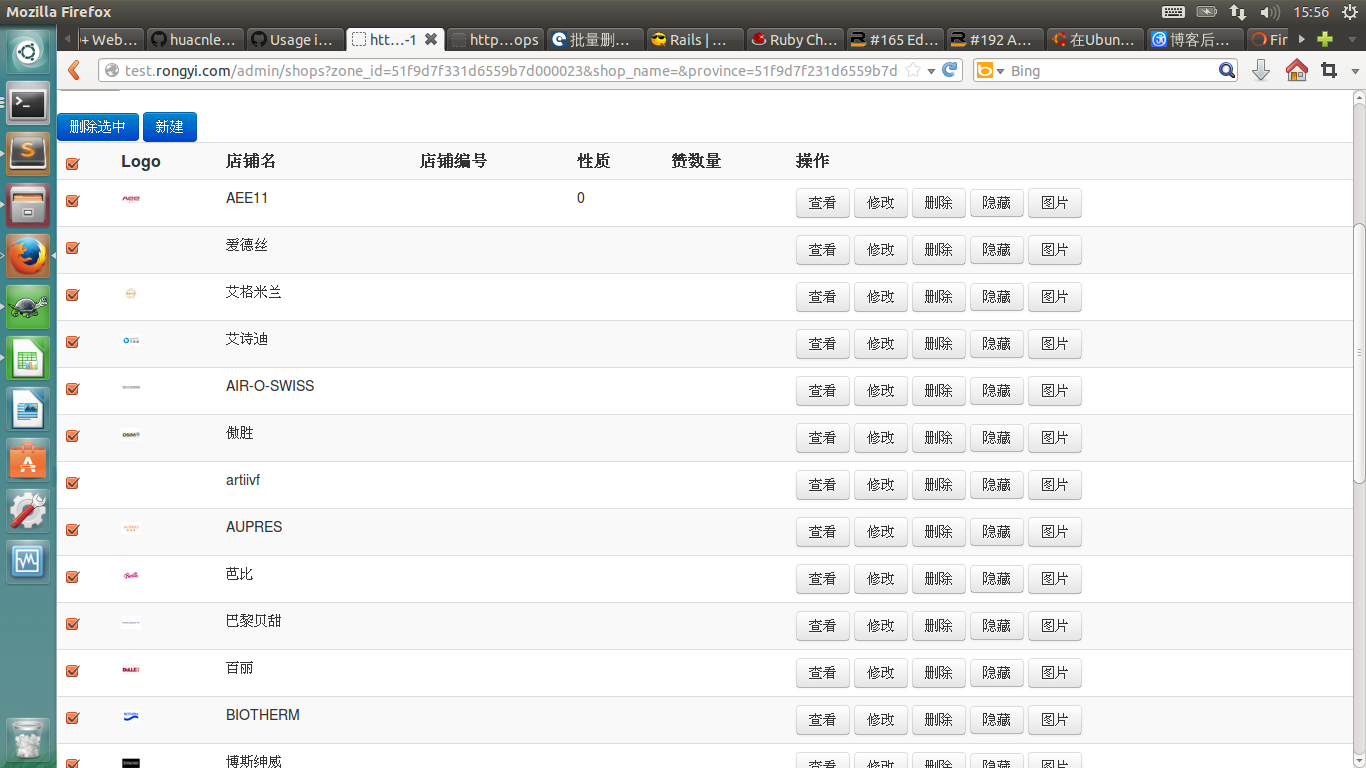The width and height of the screenshot is (1366, 768).
Task: Uncheck the artiivf row checkbox
Action: 72,483
